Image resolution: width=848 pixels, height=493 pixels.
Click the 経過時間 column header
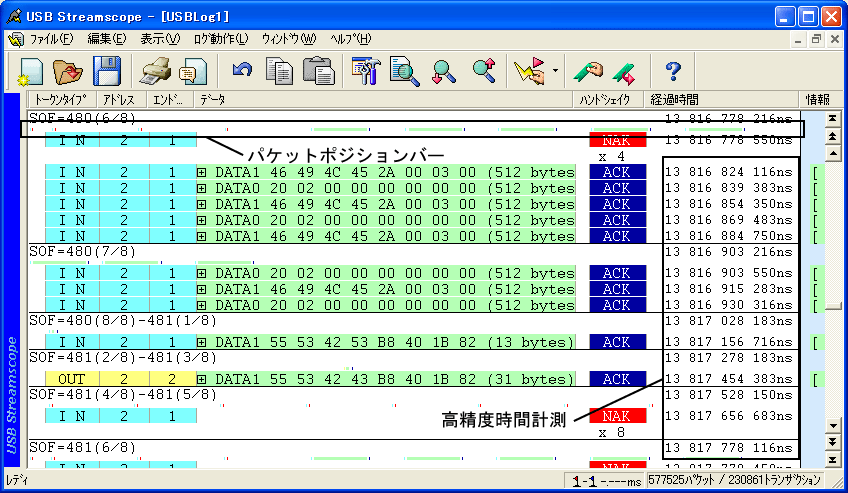click(x=721, y=99)
